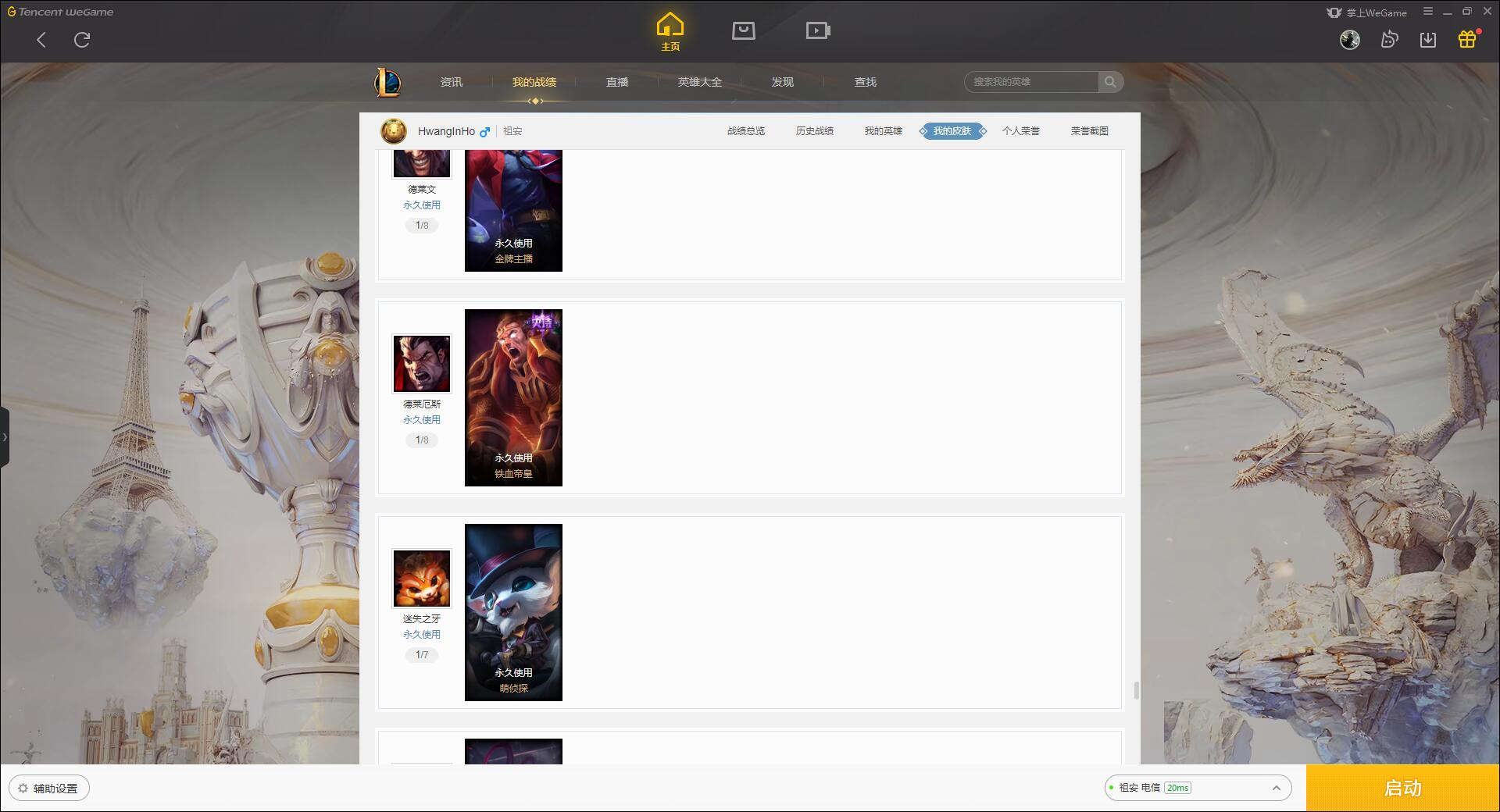This screenshot has height=812, width=1500.
Task: Open the WeGame main menu icon
Action: point(1428,12)
